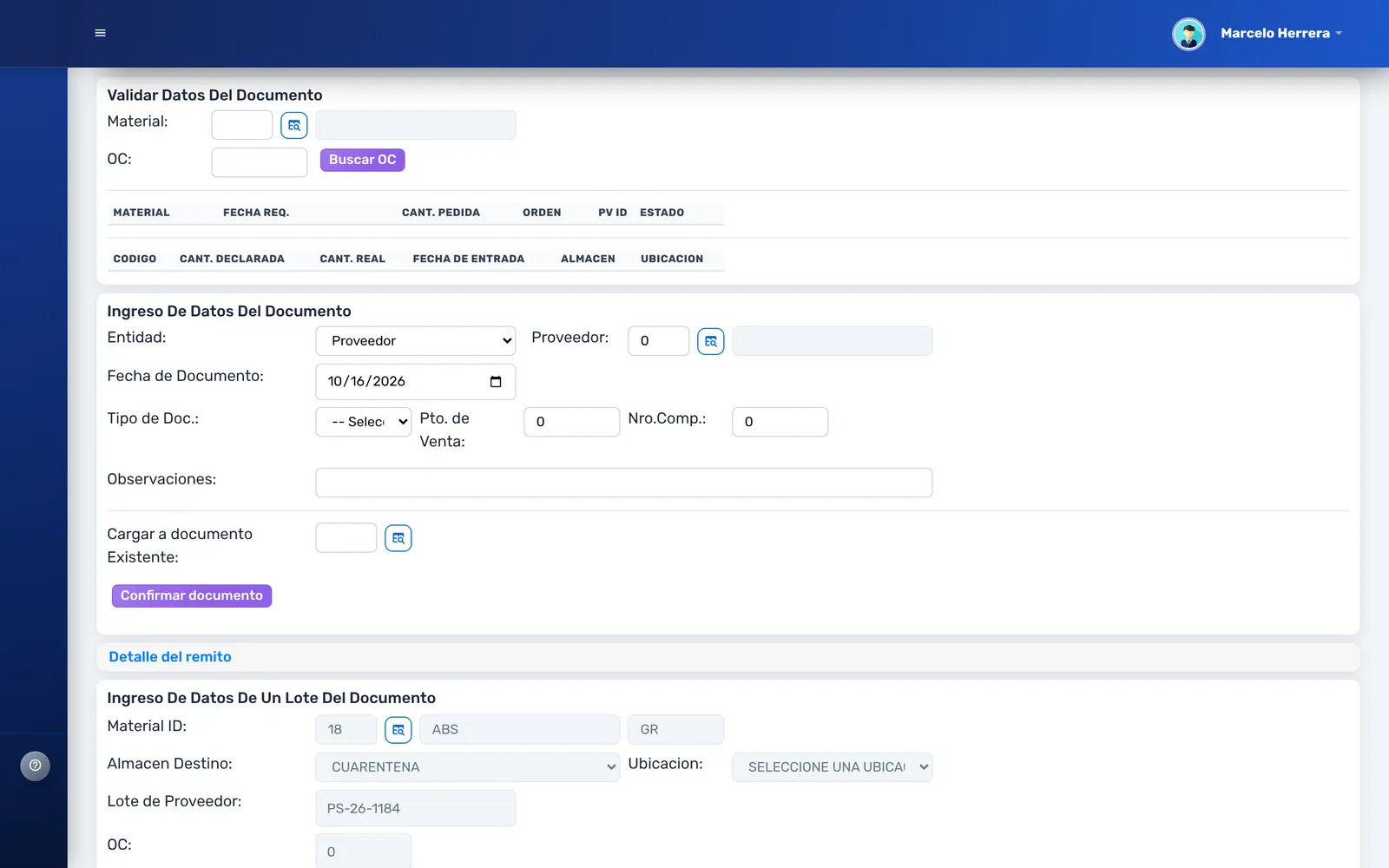Click the ESTADO column header
Viewport: 1389px width, 868px height.
(x=662, y=213)
